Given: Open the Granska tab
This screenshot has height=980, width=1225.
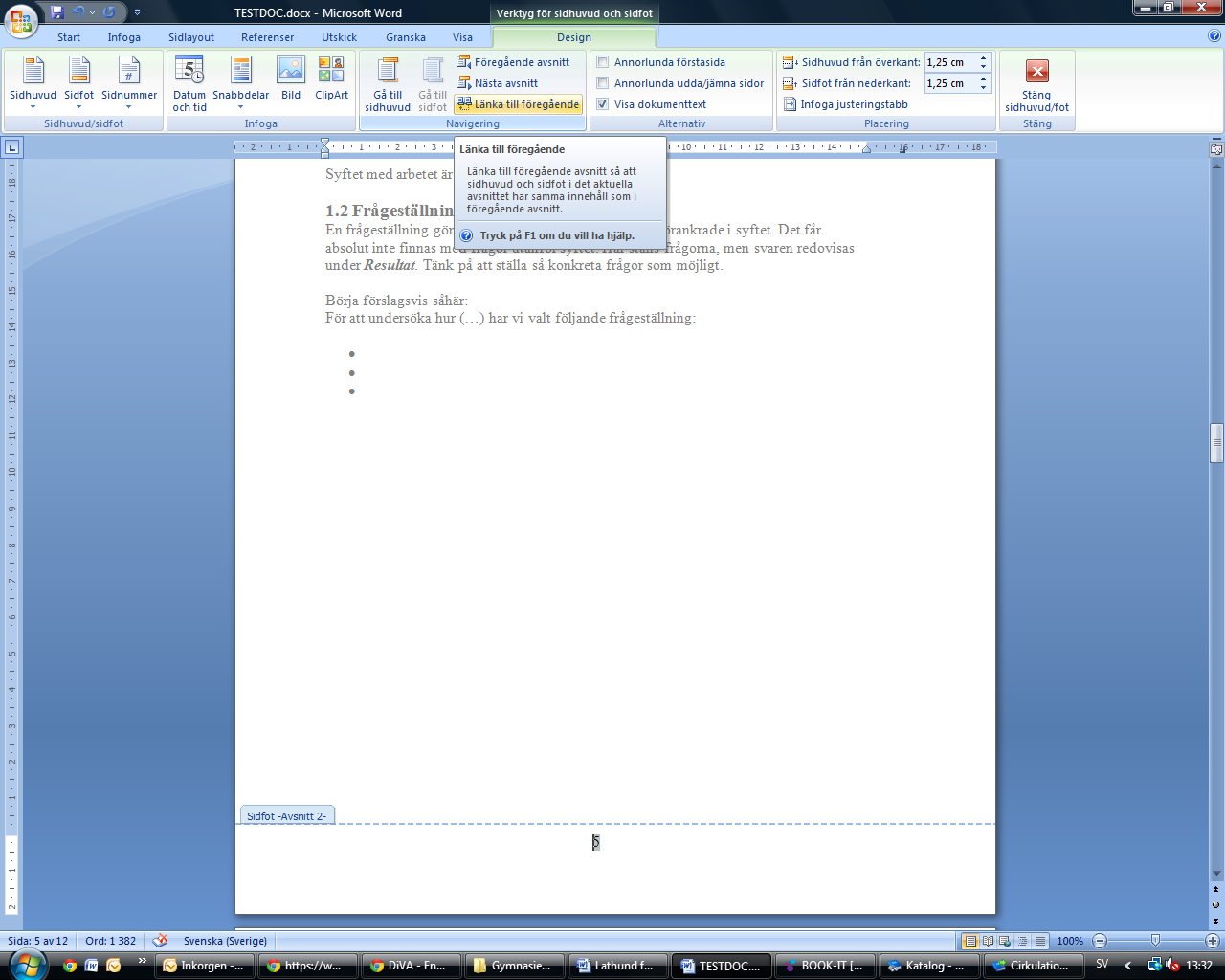Looking at the screenshot, I should pos(406,37).
